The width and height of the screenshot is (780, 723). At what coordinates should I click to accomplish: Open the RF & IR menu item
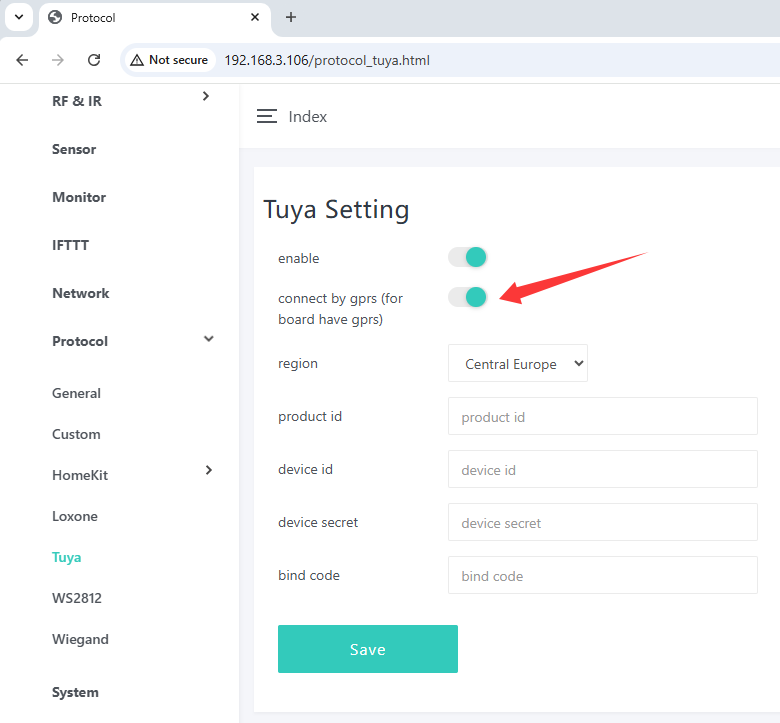pyautogui.click(x=77, y=101)
